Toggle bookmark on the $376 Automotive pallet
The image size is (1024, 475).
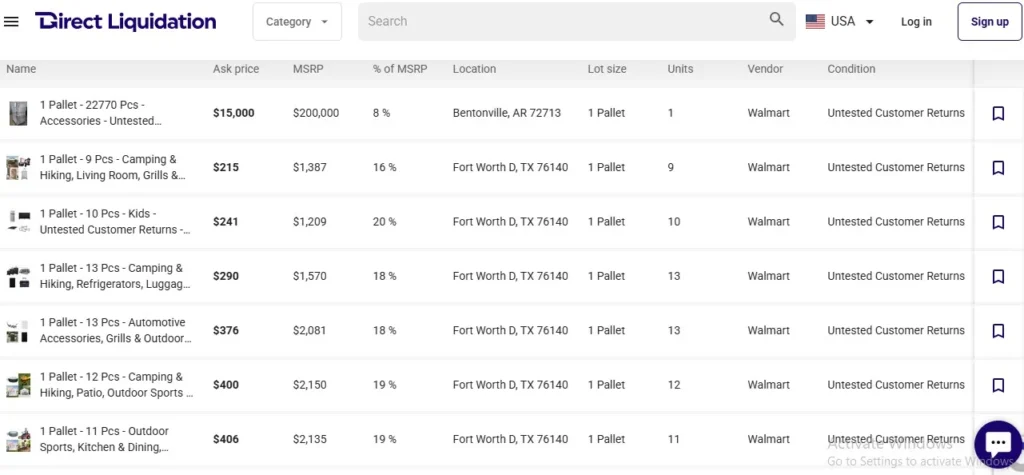(997, 331)
